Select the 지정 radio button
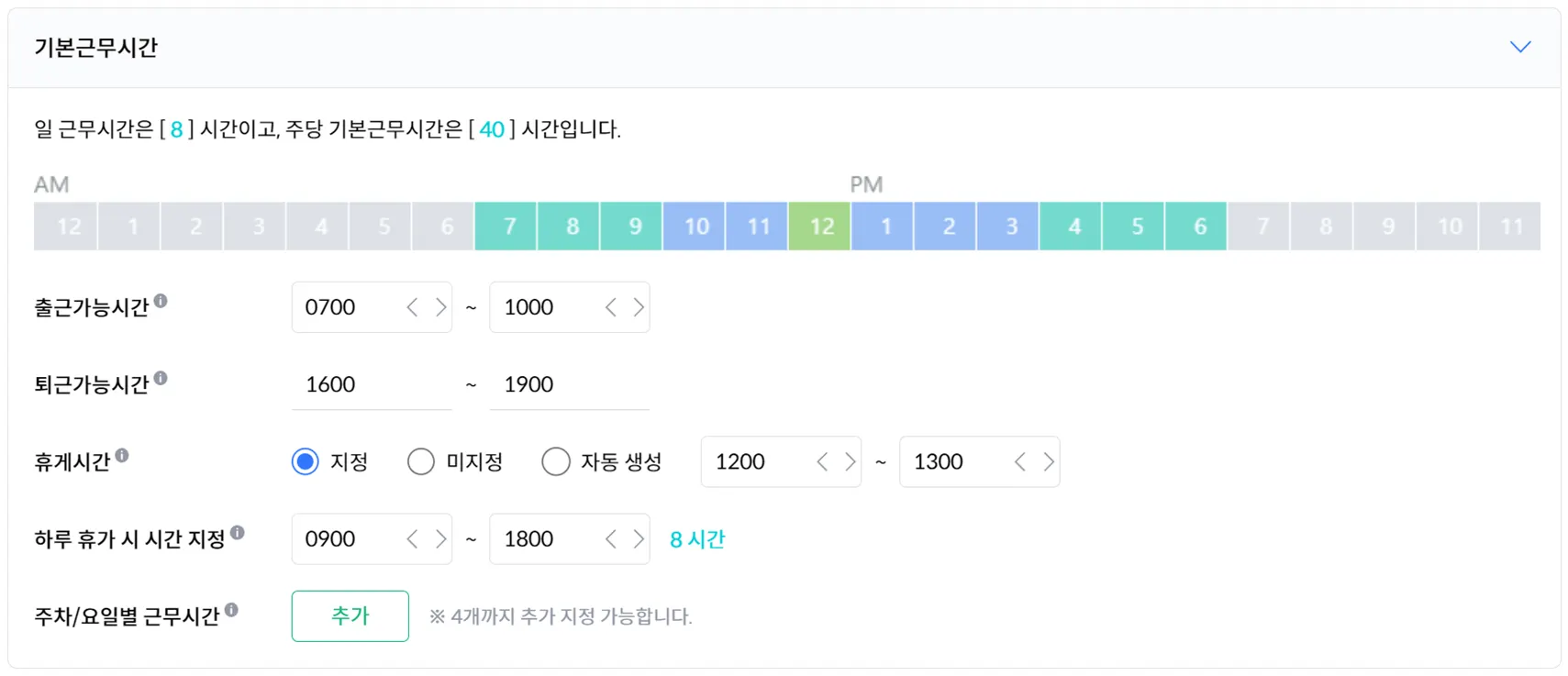Screen dimensions: 1568x676 (306, 461)
